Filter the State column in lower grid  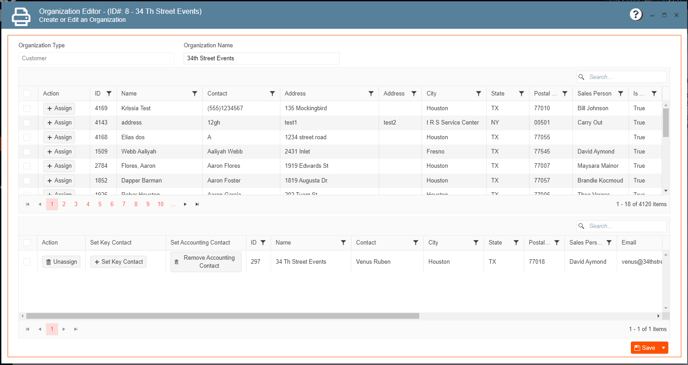pyautogui.click(x=516, y=242)
